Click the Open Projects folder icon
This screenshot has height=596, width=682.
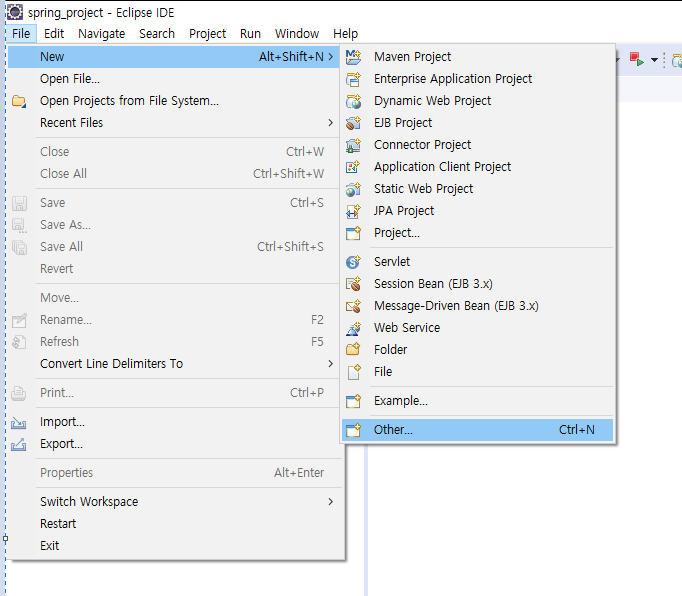coord(19,101)
